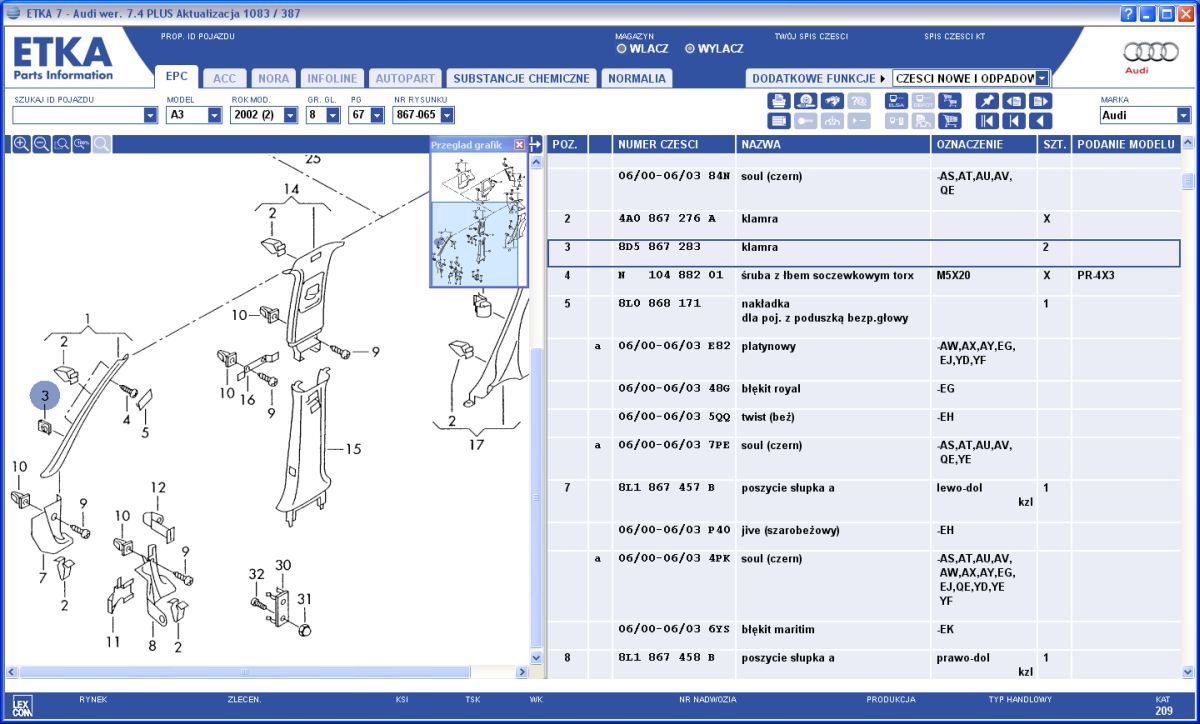Go to next illustration page
1200x724 pixels.
1041,101
